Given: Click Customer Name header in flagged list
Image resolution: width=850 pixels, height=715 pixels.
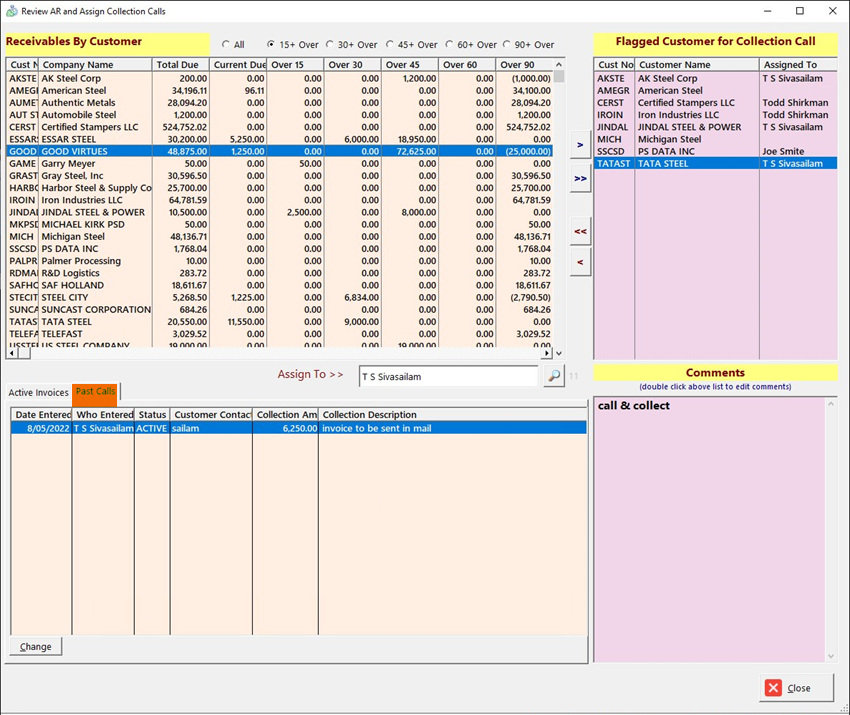Looking at the screenshot, I should point(697,65).
